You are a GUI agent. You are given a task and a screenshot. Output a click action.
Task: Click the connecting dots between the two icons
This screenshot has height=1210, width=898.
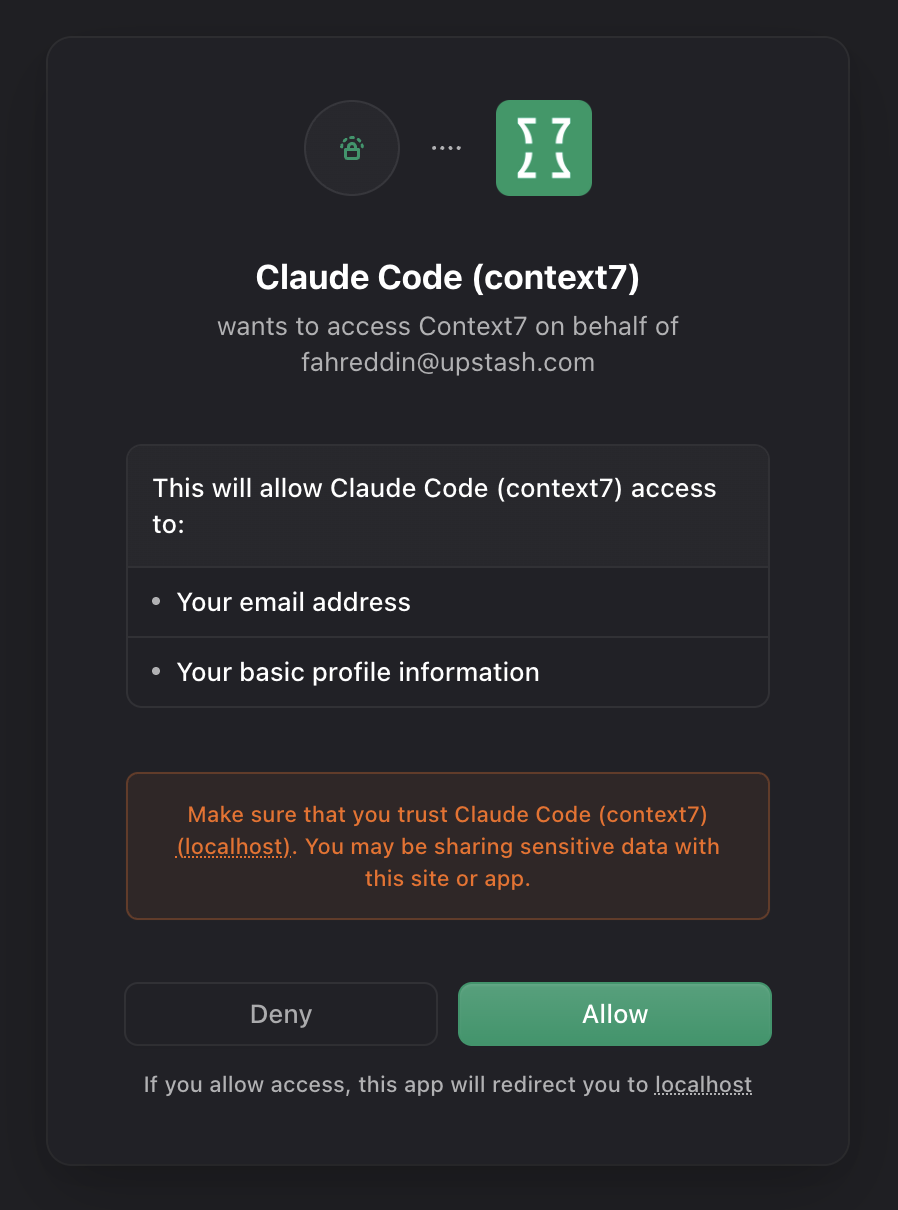pyautogui.click(x=446, y=148)
